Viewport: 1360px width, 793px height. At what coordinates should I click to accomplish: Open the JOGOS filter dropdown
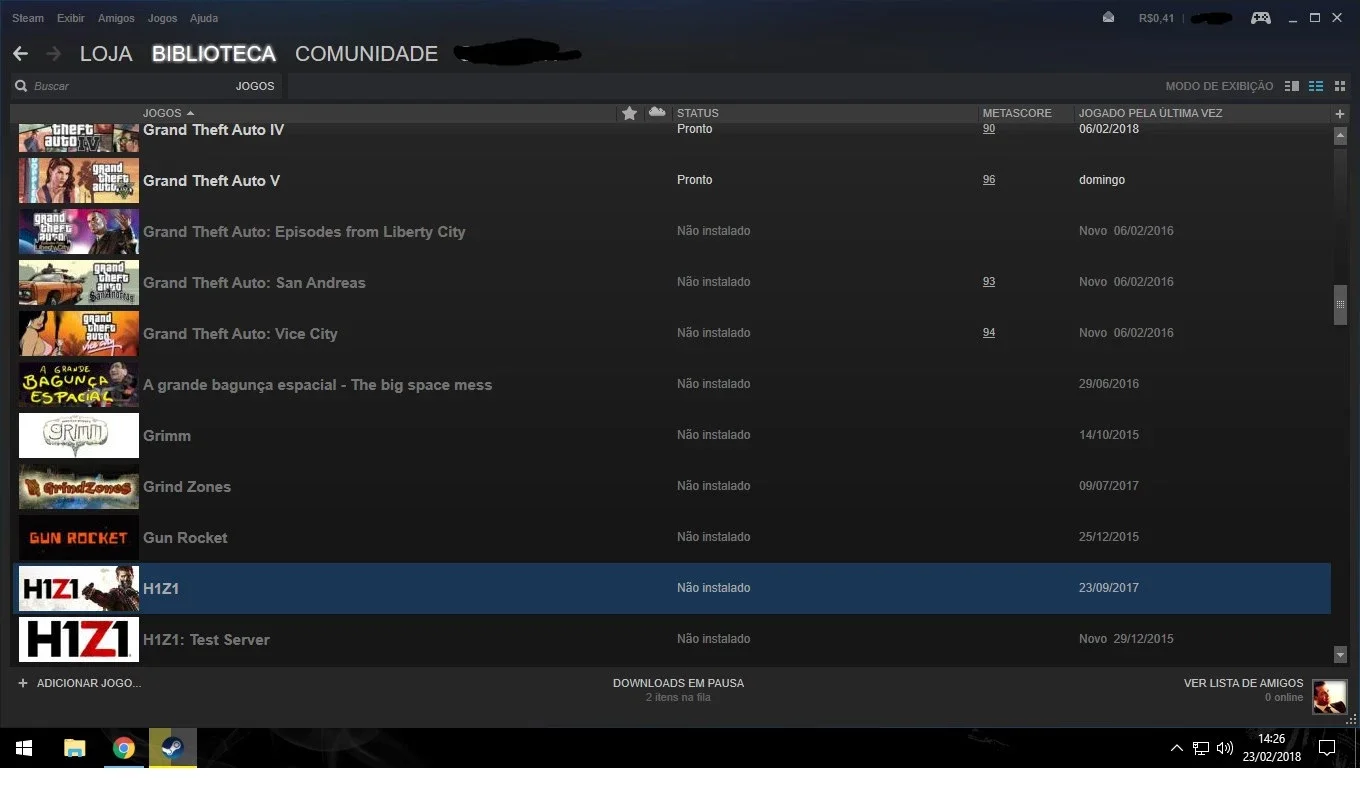pos(255,86)
